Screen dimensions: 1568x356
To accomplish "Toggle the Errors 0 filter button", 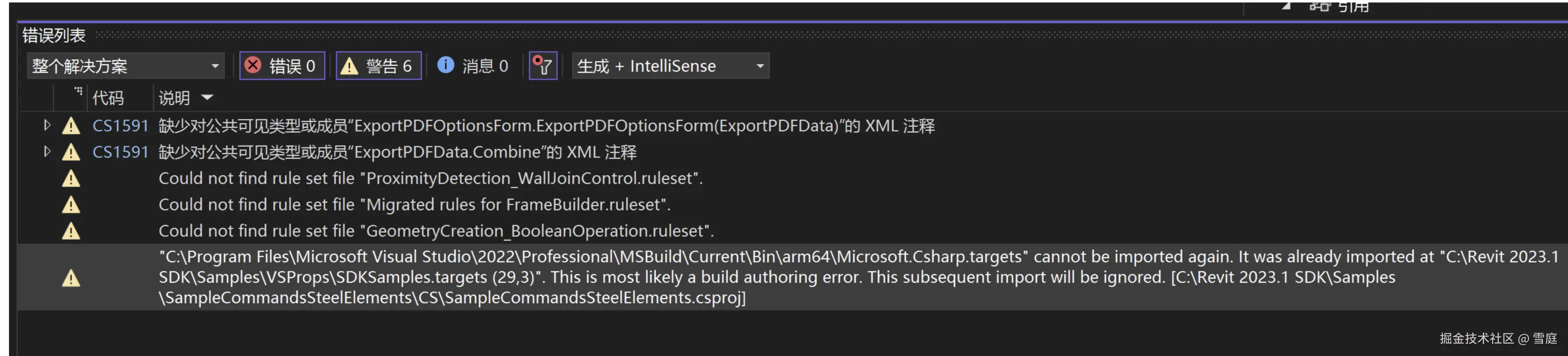I will pos(282,66).
